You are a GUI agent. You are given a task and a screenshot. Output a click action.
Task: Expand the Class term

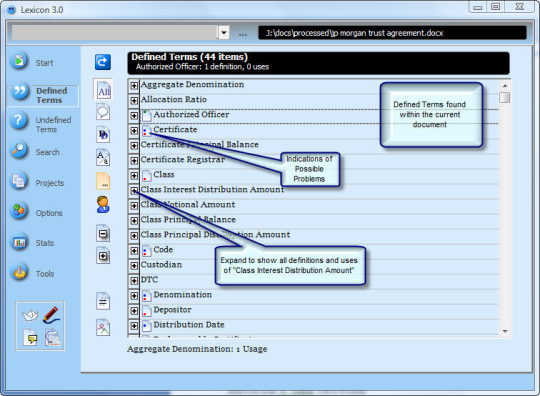point(134,176)
